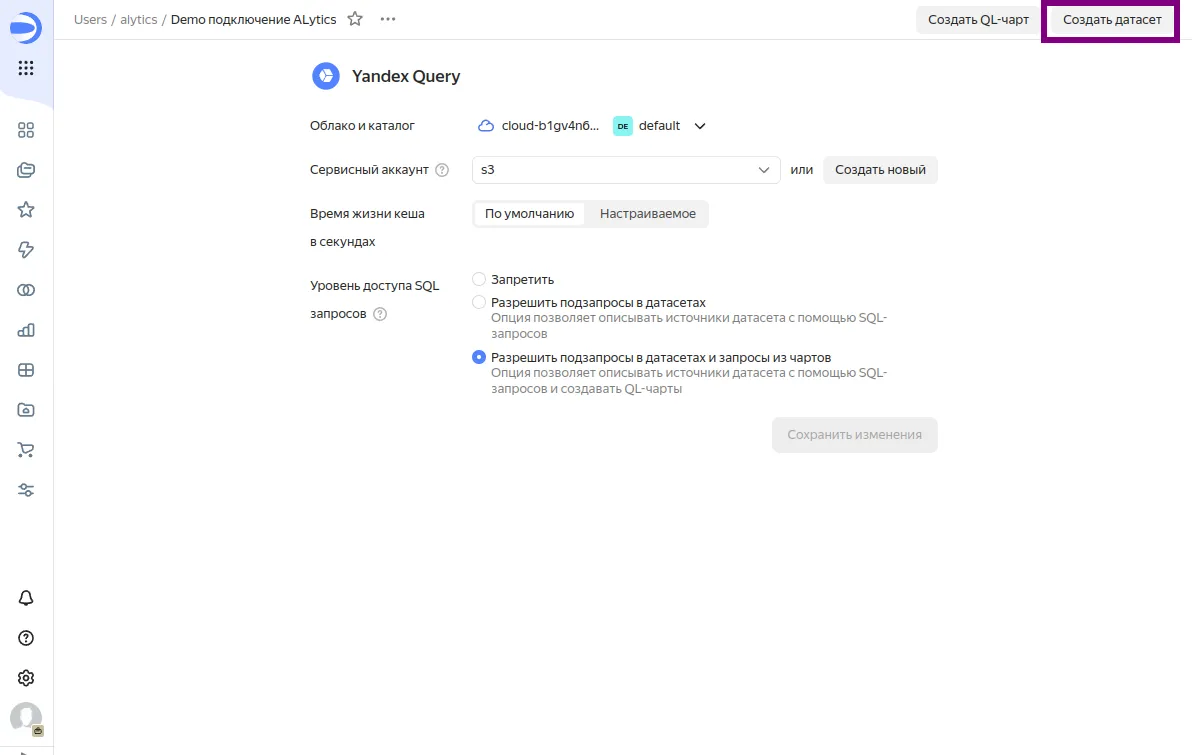Open Favorites star in the sidebar
Viewport: 1192px width, 755px height.
[26, 210]
